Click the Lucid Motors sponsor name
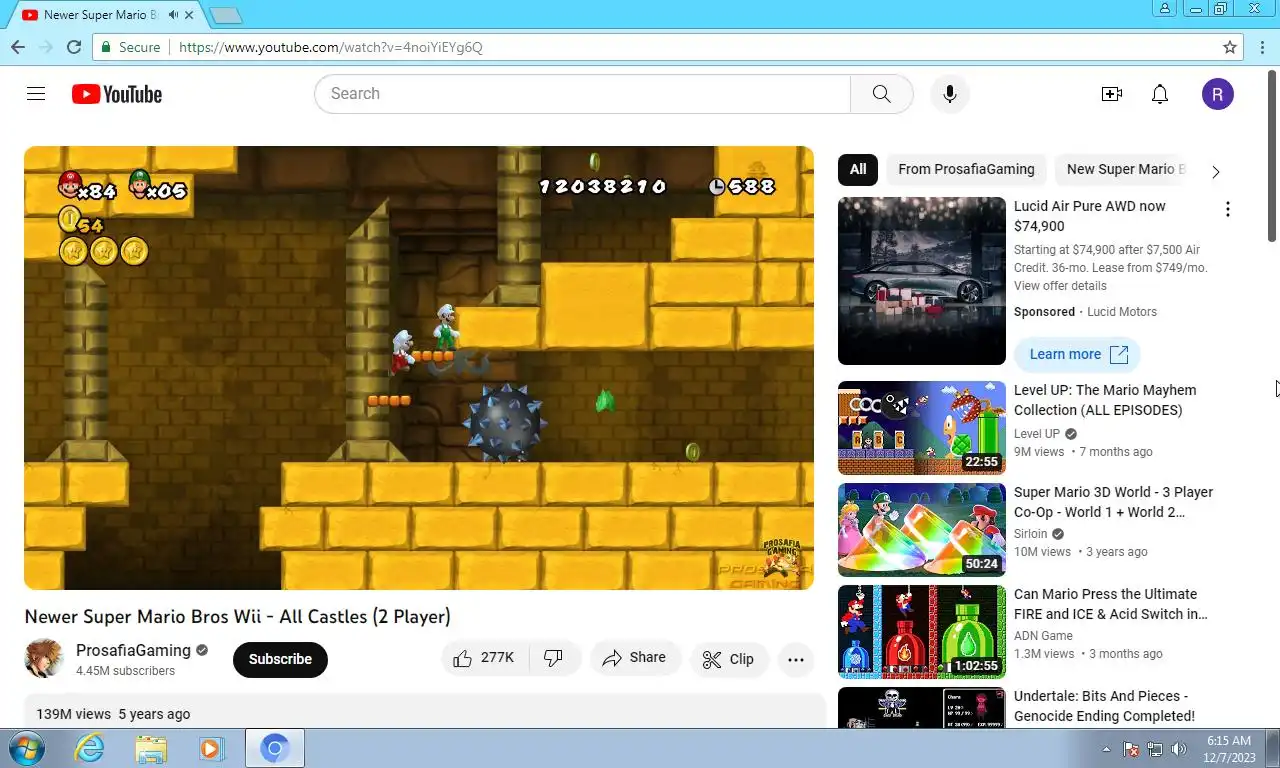 pos(1122,312)
